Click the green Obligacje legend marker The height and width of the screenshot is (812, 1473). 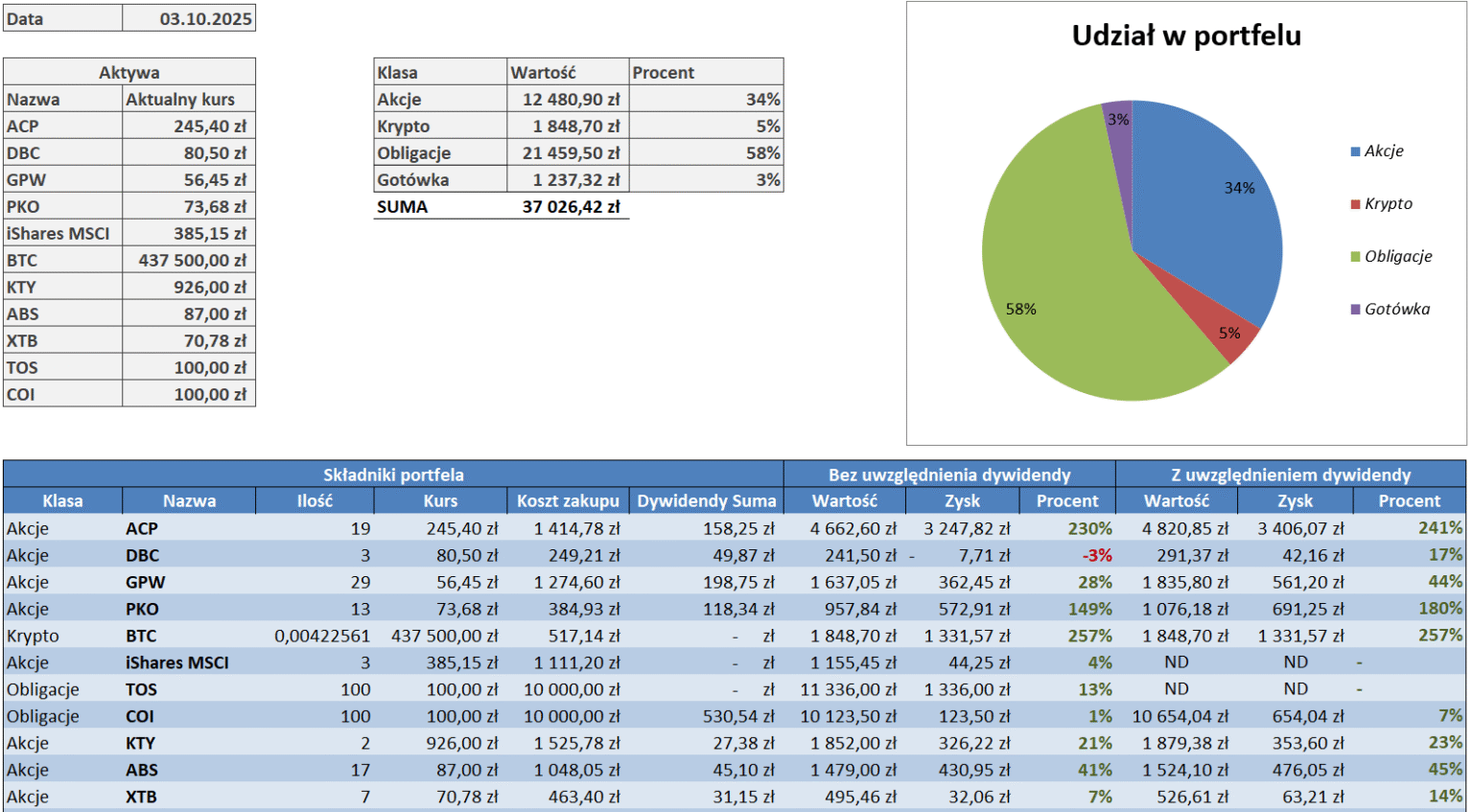pyautogui.click(x=1355, y=257)
